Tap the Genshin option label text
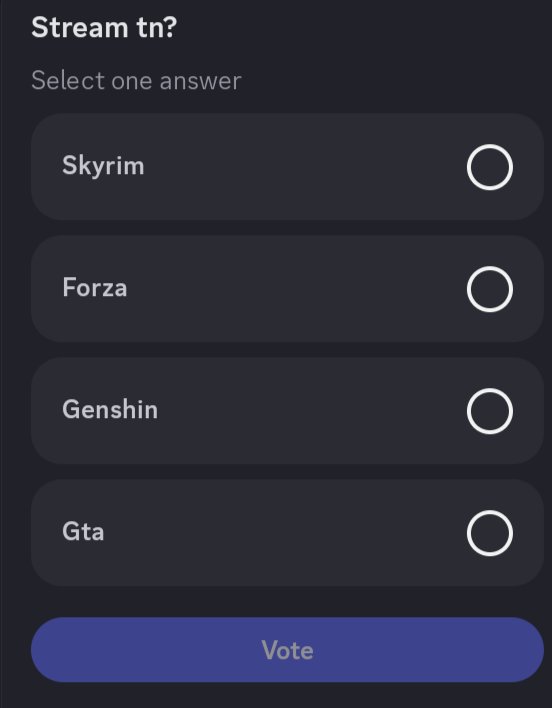The width and height of the screenshot is (552, 708). pyautogui.click(x=110, y=410)
